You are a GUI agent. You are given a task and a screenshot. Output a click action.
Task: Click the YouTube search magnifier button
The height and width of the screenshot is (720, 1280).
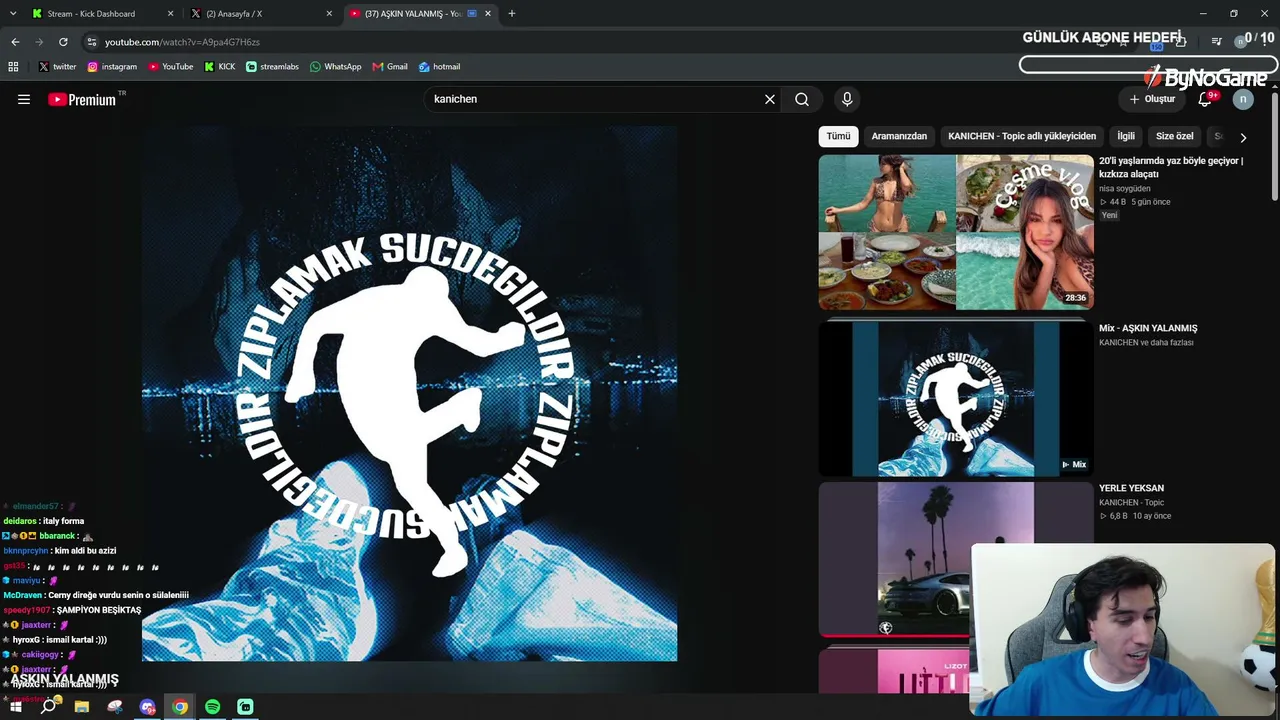pos(802,99)
